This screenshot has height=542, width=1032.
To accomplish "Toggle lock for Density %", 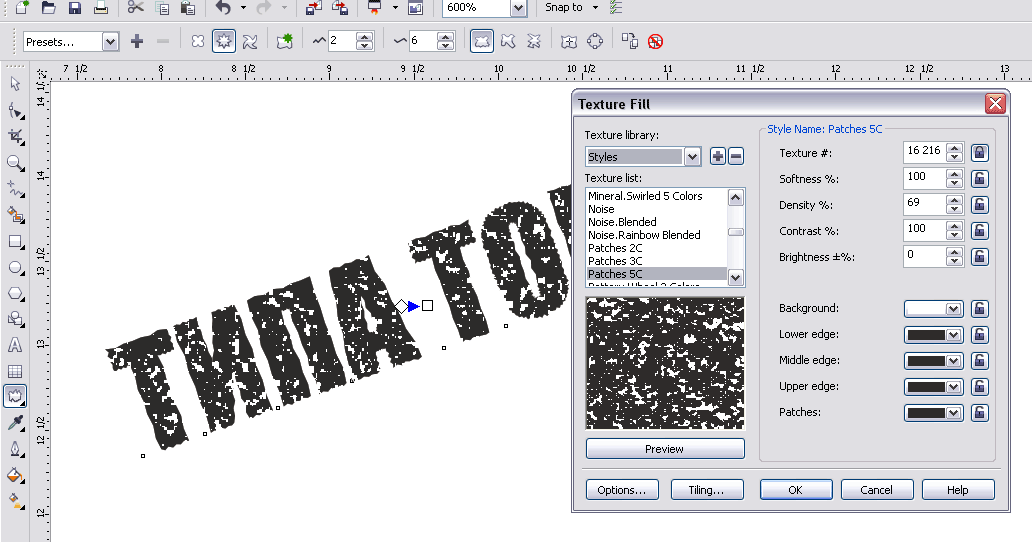I will pos(980,205).
